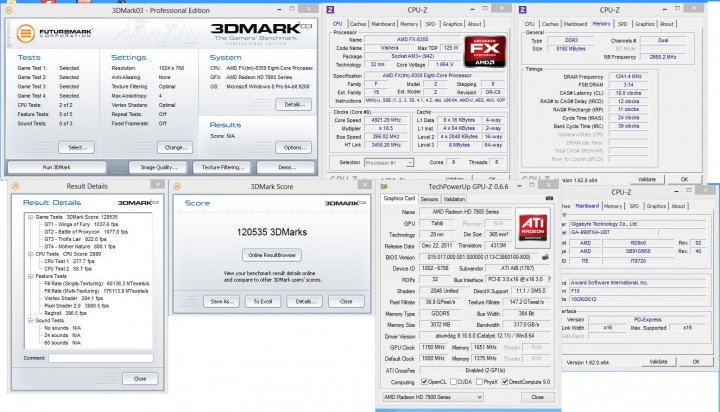Click the Image Quality... button
720x412 pixels.
[x=158, y=167]
